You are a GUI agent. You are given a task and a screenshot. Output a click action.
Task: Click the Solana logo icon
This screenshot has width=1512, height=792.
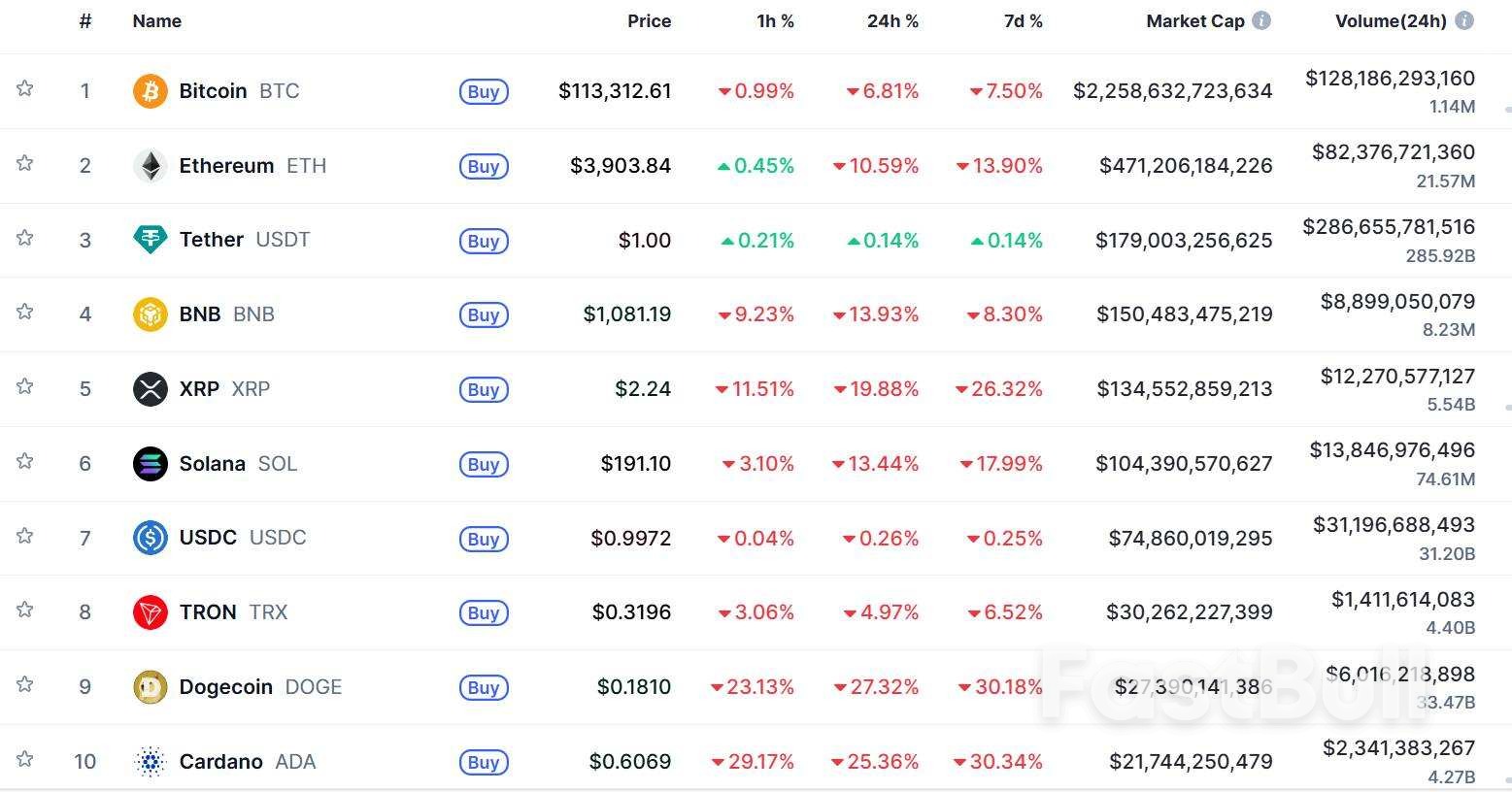[x=150, y=464]
